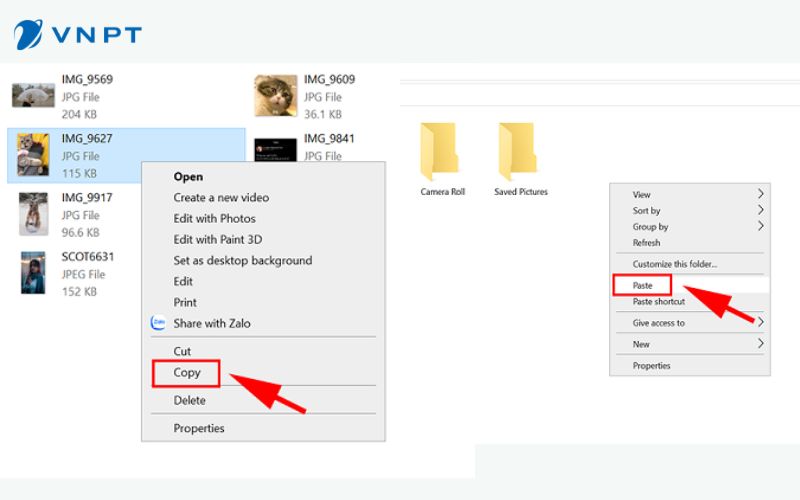Choose Properties in the folder context menu
Viewport: 800px width, 500px height.
[652, 366]
